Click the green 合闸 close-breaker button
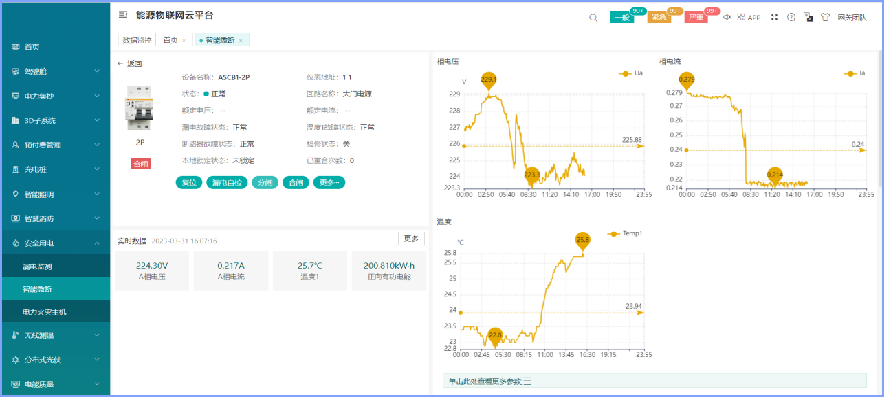884x397 pixels. tap(295, 183)
